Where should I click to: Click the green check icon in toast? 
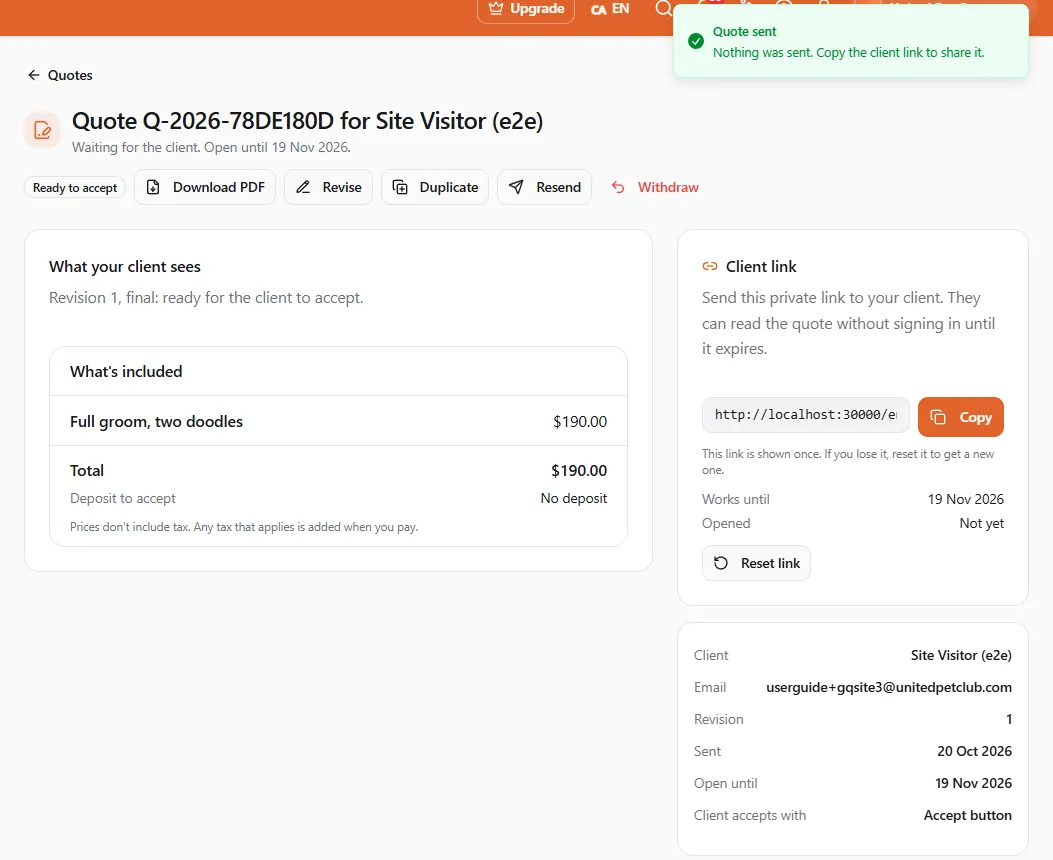696,41
